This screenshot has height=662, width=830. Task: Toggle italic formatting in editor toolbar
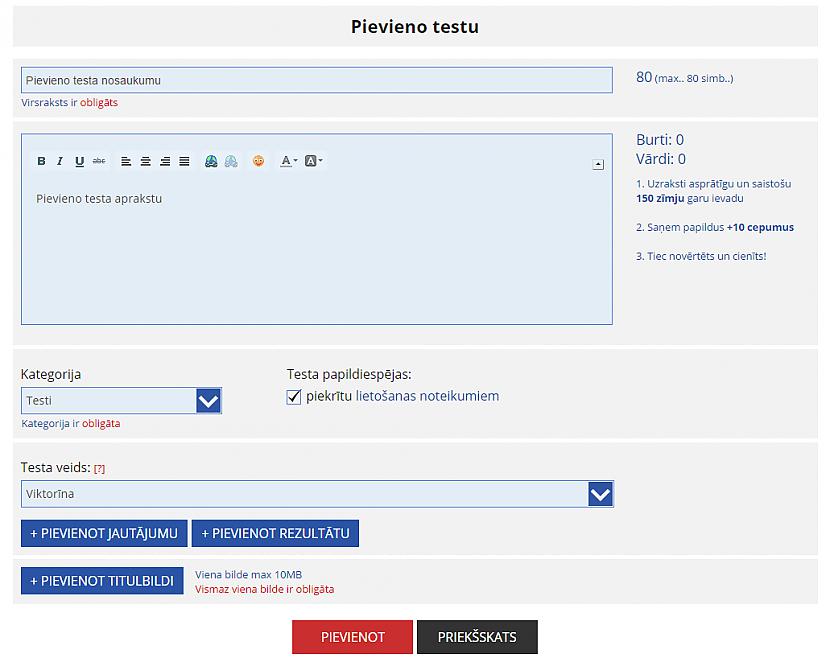pos(60,161)
